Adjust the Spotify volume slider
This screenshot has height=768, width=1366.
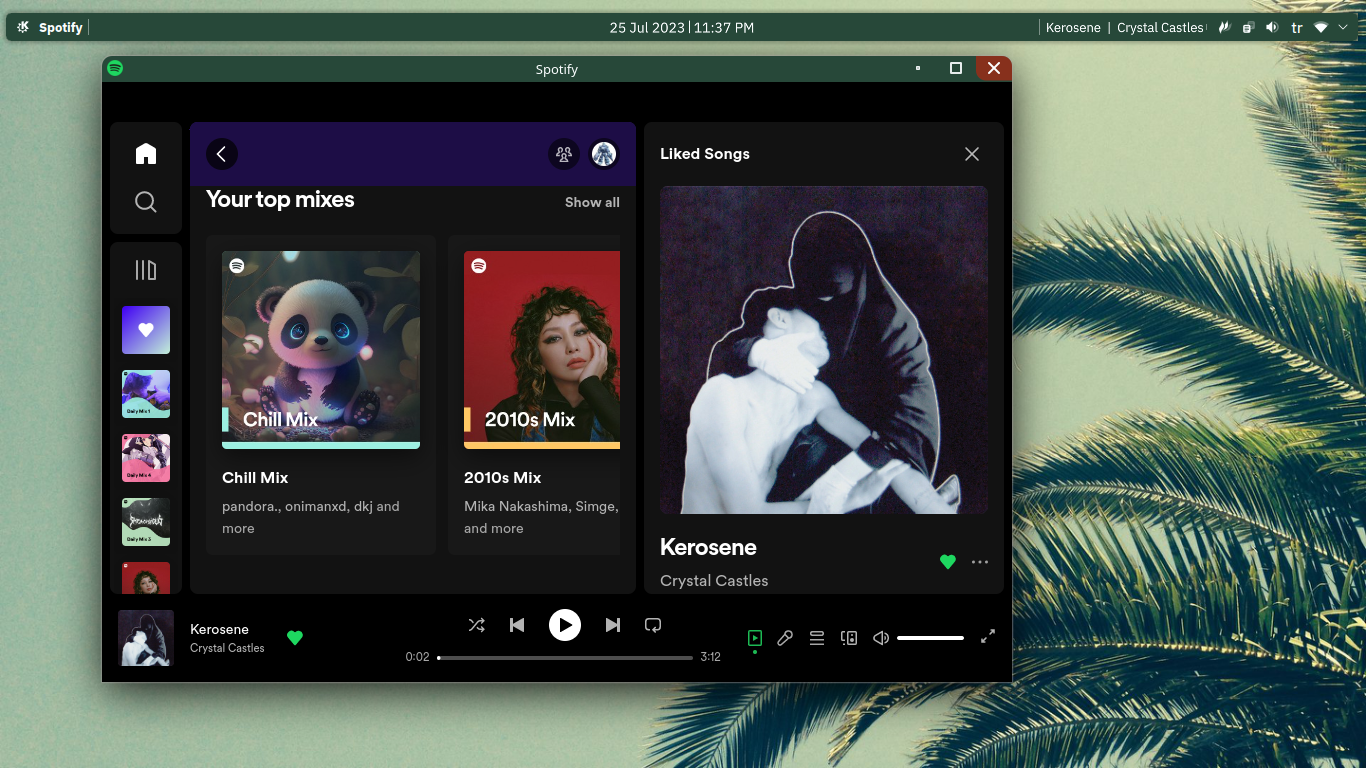[x=930, y=638]
